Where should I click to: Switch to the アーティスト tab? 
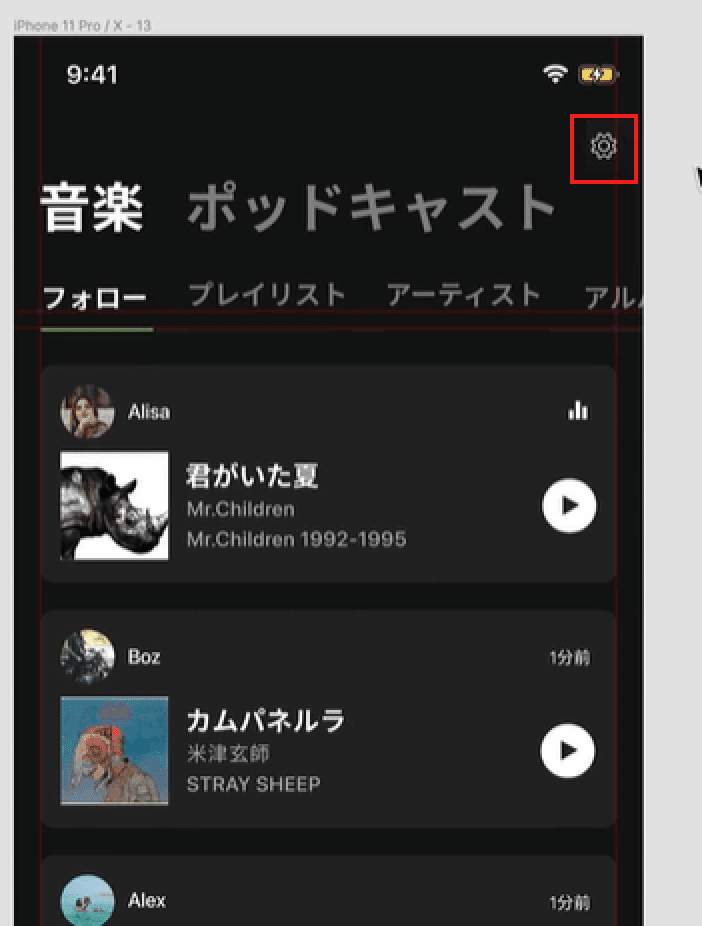tap(464, 294)
